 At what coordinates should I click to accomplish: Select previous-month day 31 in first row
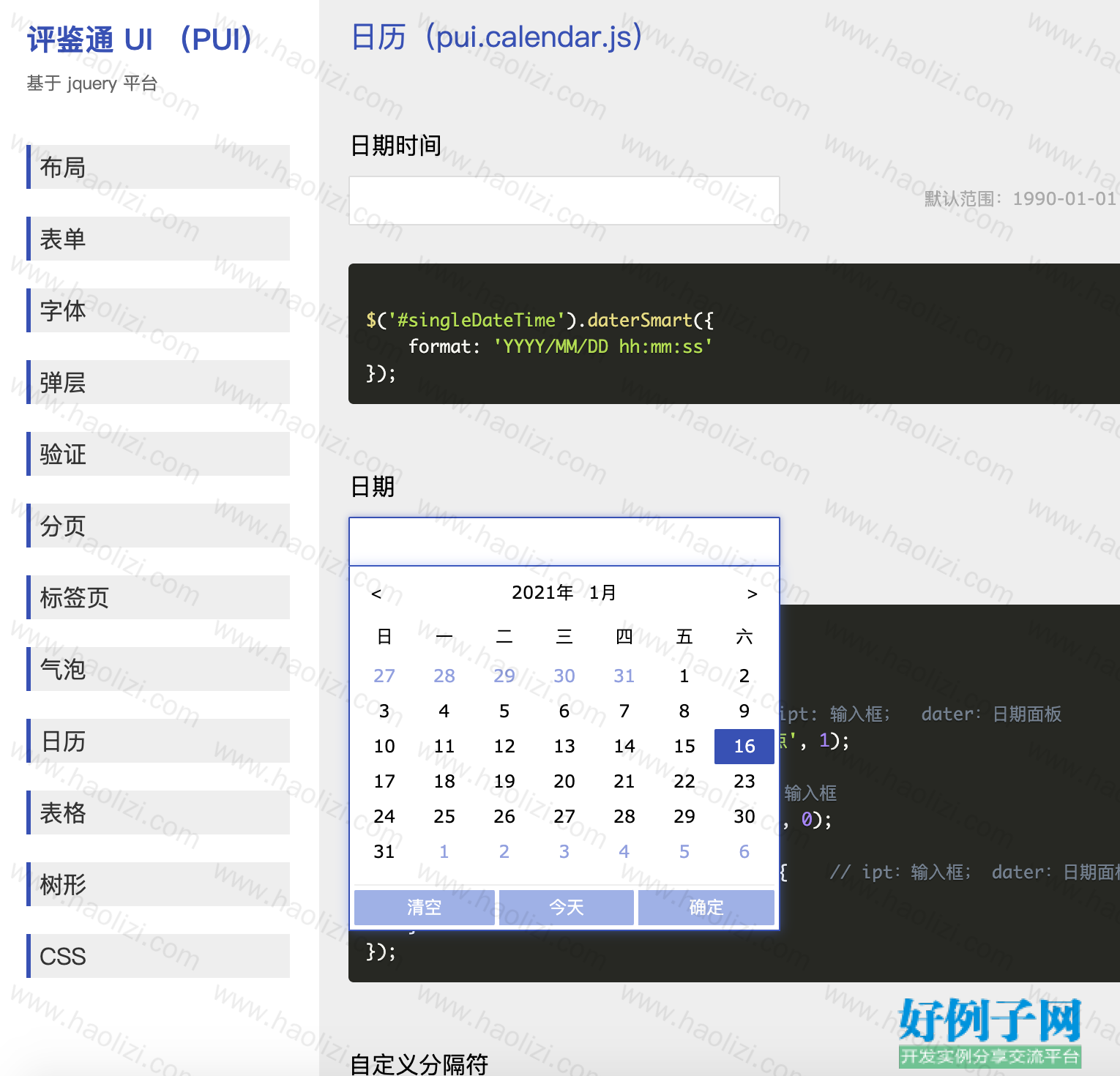[624, 676]
